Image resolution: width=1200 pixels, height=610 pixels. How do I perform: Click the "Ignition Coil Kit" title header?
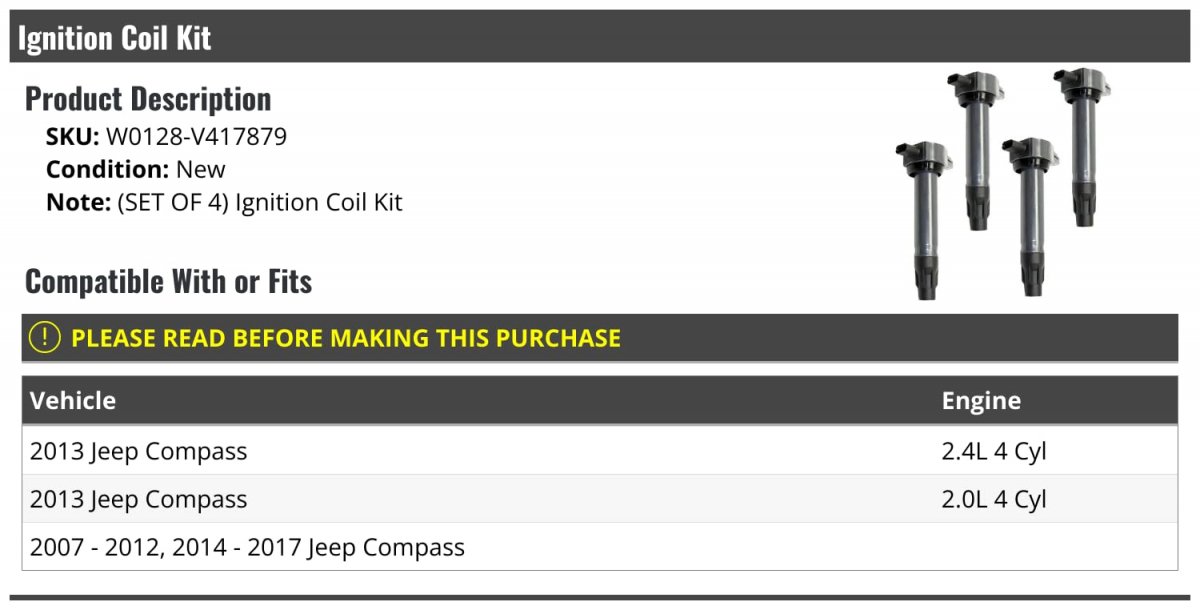pyautogui.click(x=115, y=38)
